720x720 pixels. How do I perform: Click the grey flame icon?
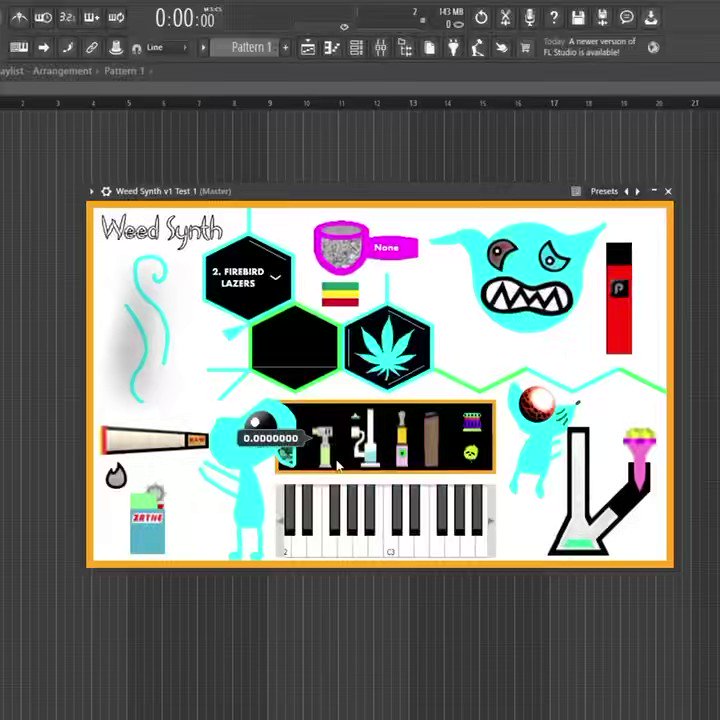[116, 476]
